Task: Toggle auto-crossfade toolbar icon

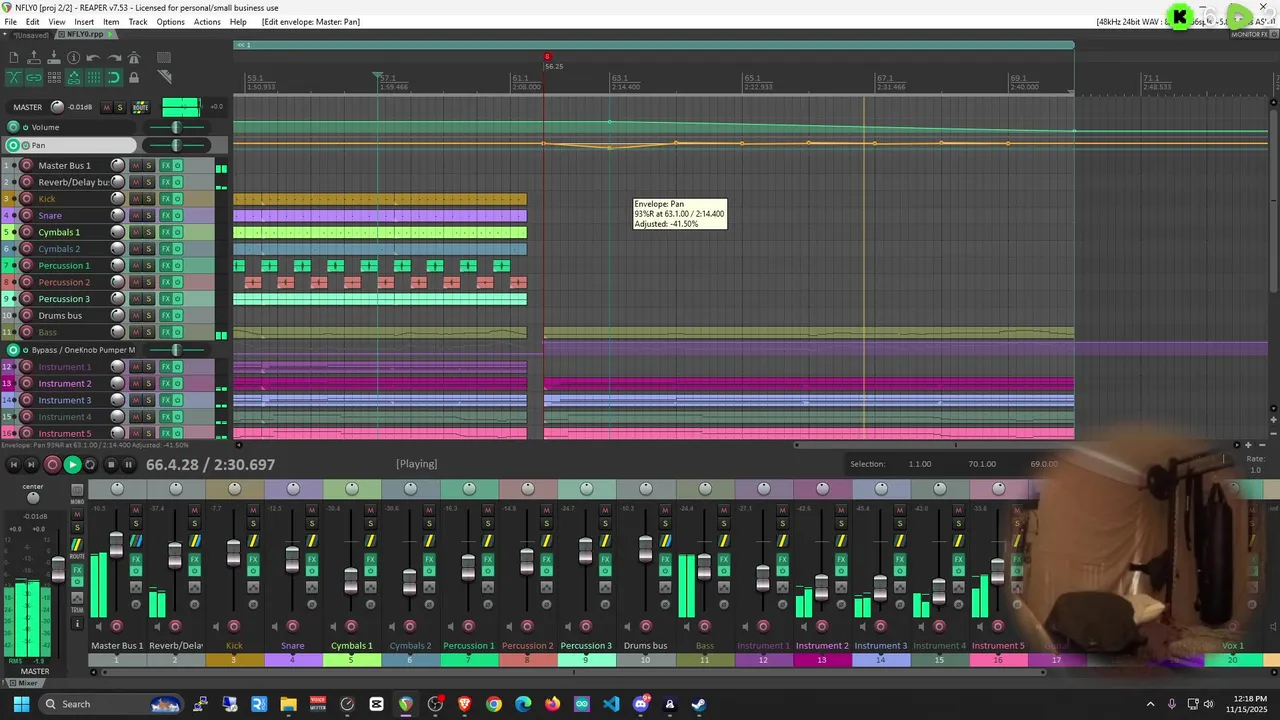Action: pos(14,77)
